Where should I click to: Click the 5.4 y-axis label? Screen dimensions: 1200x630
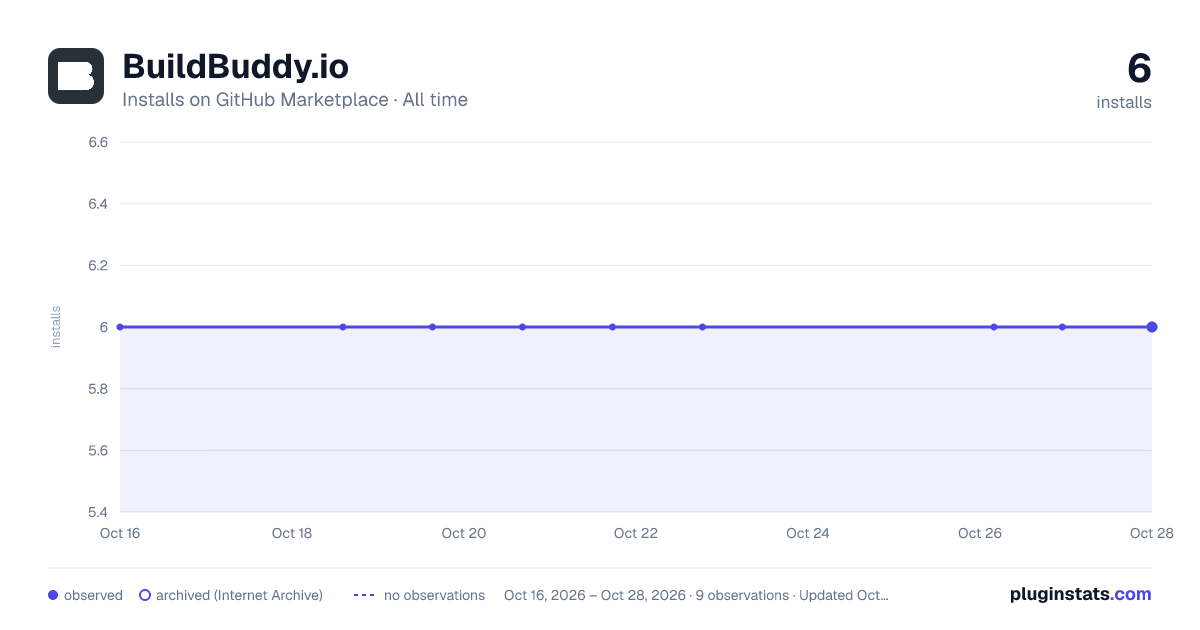98,512
